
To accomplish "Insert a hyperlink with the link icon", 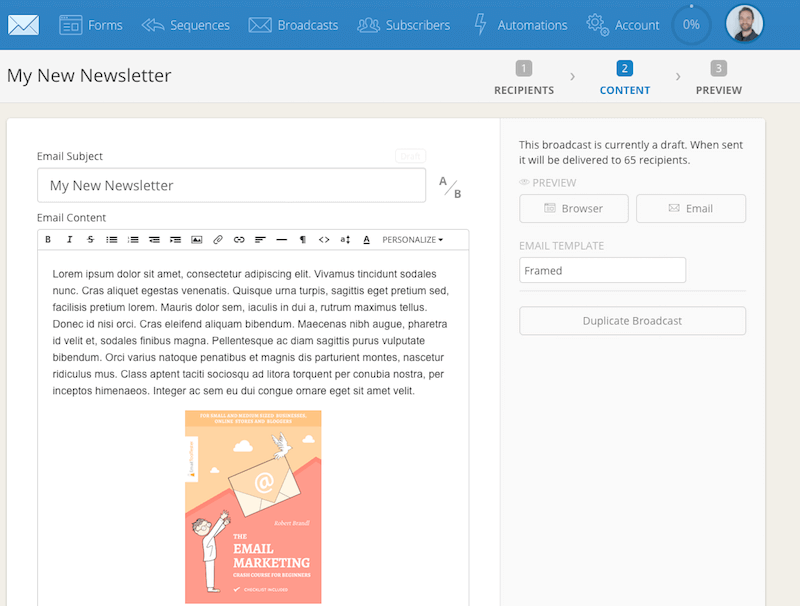I will 239,240.
